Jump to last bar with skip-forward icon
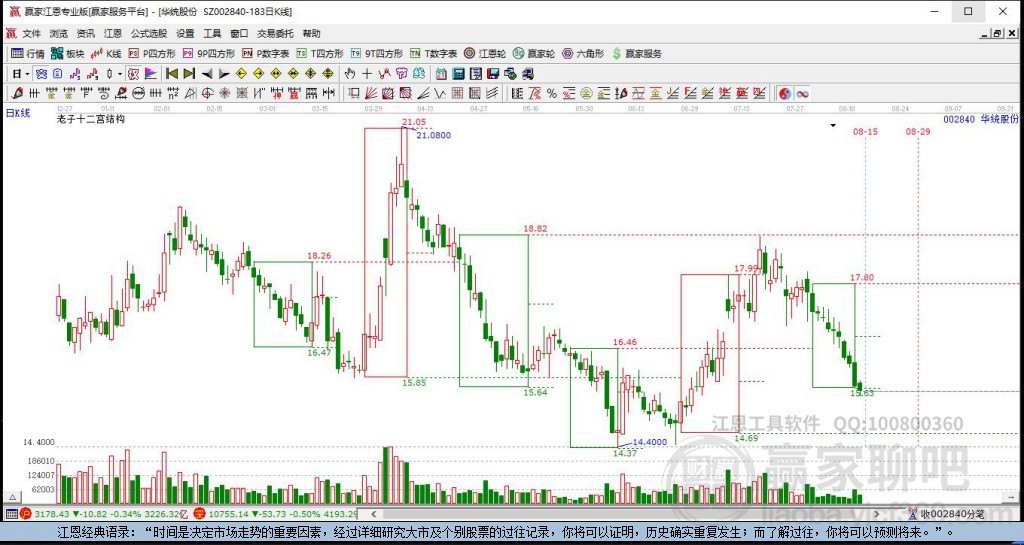 pos(189,74)
